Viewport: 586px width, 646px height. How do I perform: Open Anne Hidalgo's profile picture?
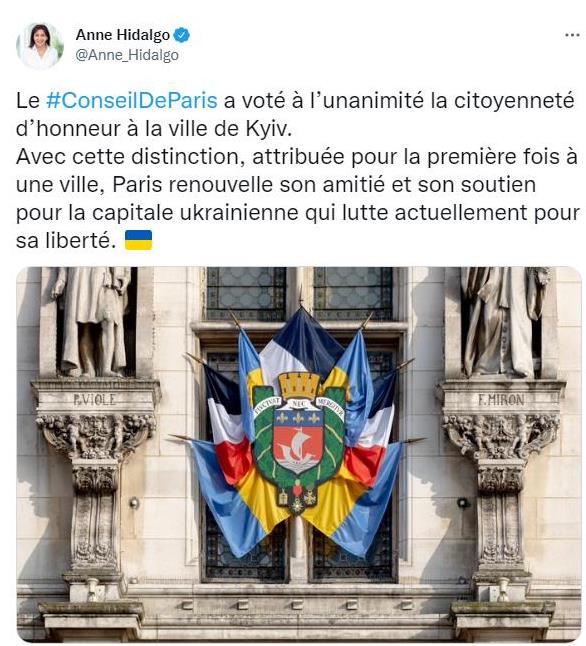pyautogui.click(x=40, y=45)
